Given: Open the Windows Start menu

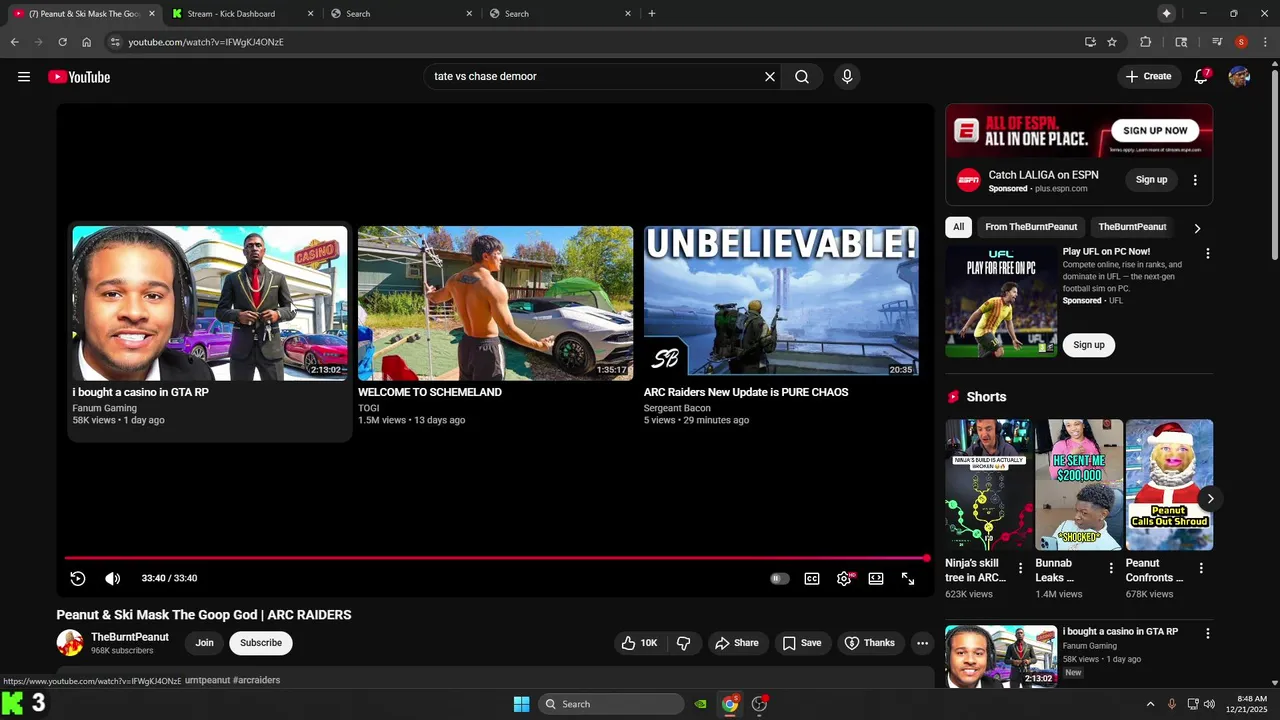Looking at the screenshot, I should (521, 704).
